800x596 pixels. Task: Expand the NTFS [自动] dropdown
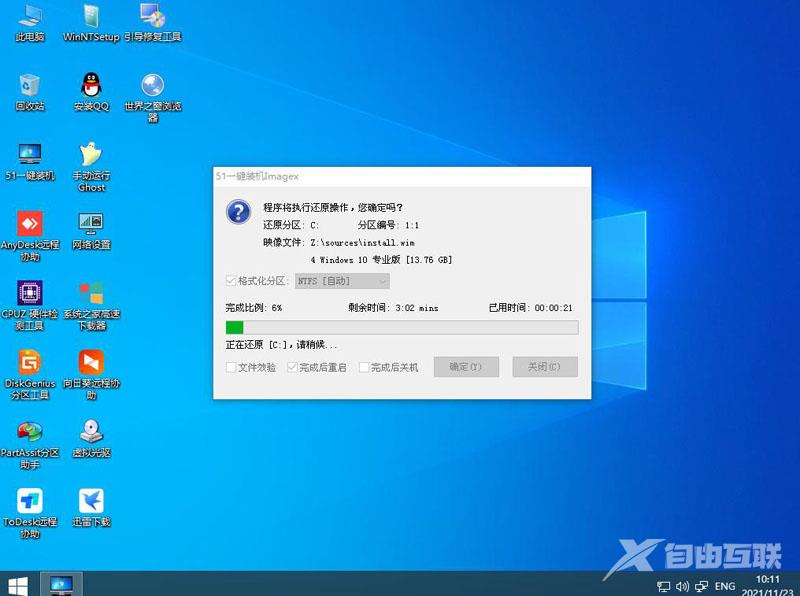342,281
